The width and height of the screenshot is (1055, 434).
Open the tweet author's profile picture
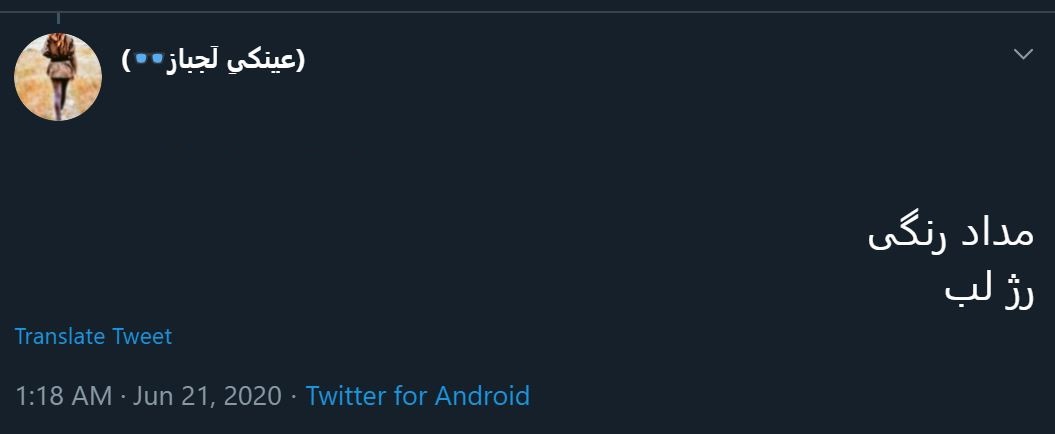[x=58, y=77]
